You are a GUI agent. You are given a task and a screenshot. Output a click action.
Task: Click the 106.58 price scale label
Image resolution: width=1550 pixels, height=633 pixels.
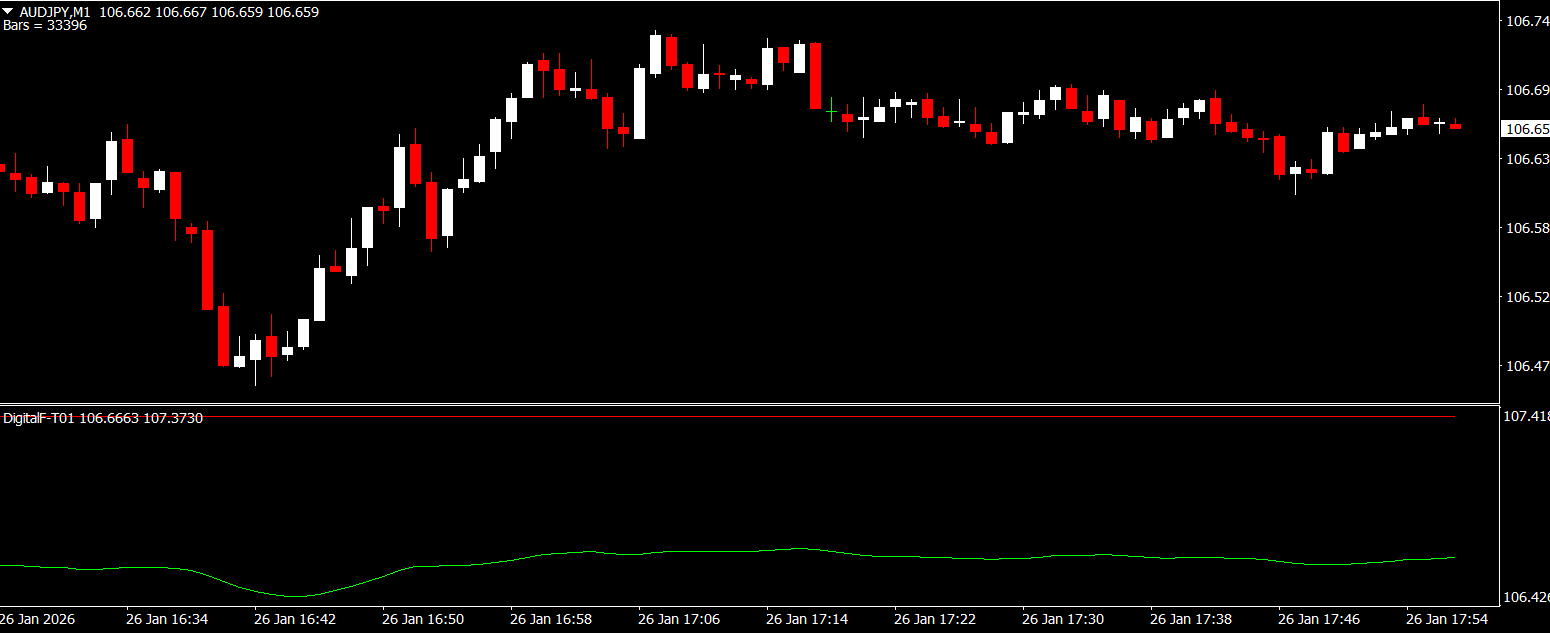click(x=1525, y=228)
